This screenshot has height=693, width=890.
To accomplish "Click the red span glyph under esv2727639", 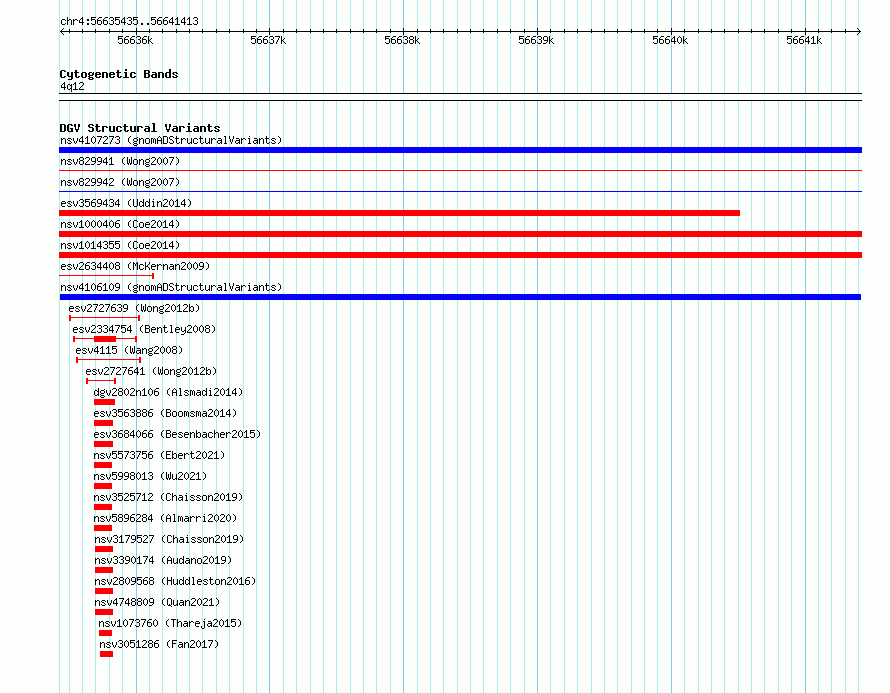I will (104, 318).
